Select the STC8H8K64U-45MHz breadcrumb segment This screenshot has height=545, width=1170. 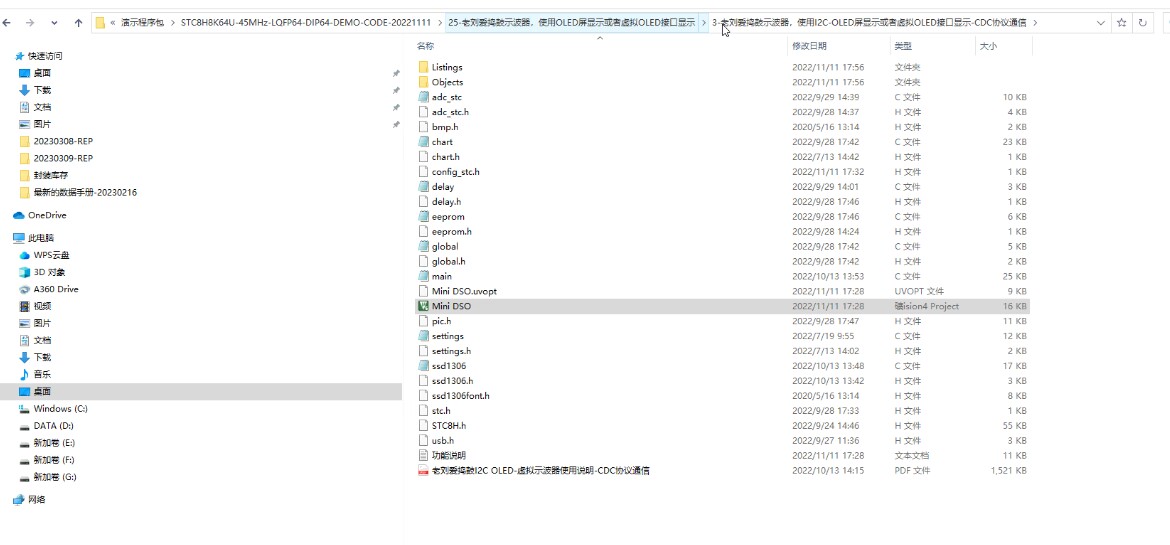306,22
